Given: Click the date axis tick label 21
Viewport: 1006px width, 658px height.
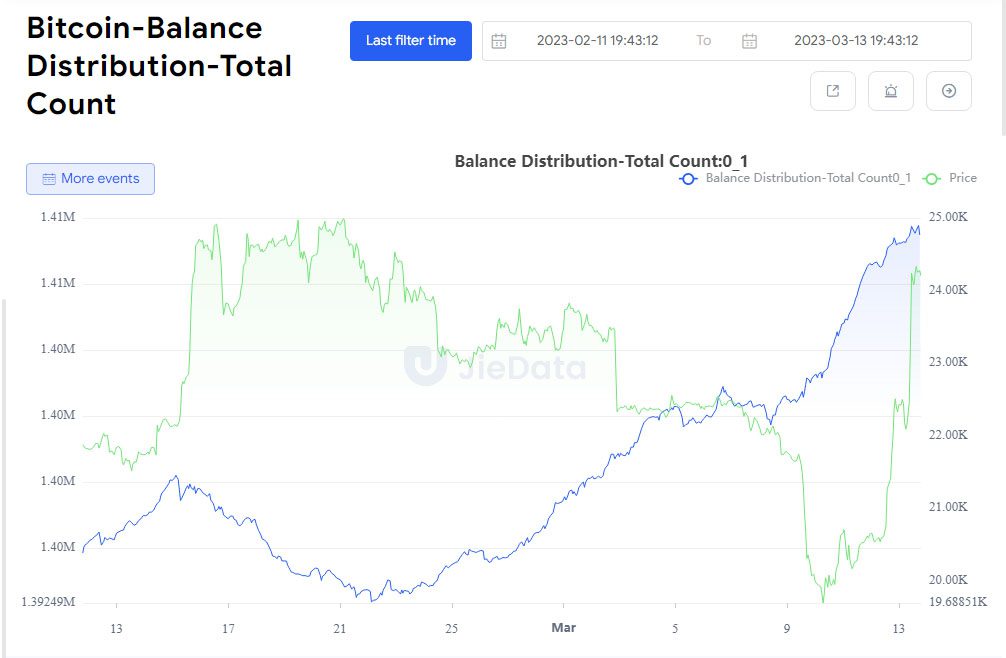Looking at the screenshot, I should coord(340,628).
